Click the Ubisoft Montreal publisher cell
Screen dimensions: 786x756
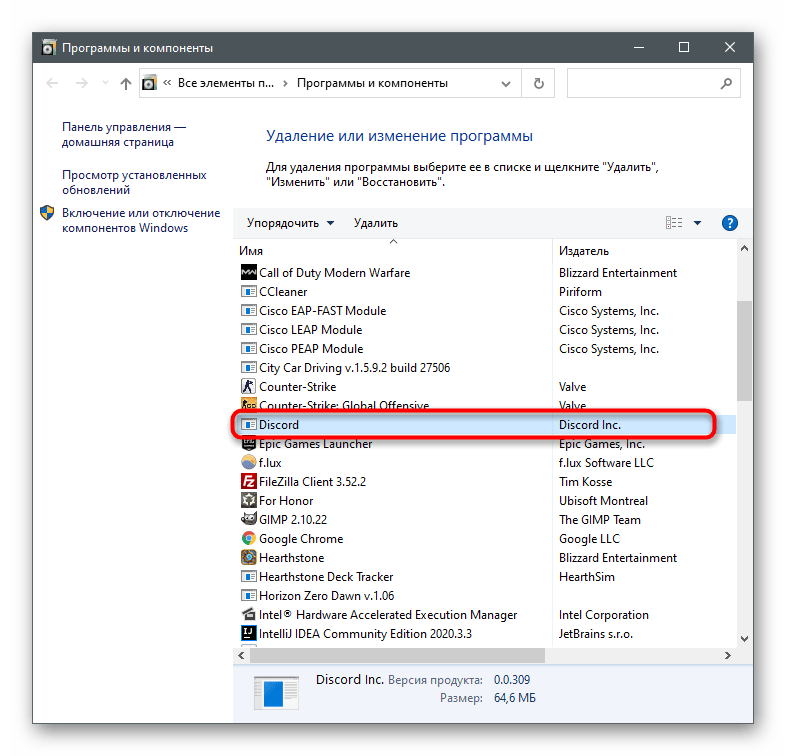point(603,500)
